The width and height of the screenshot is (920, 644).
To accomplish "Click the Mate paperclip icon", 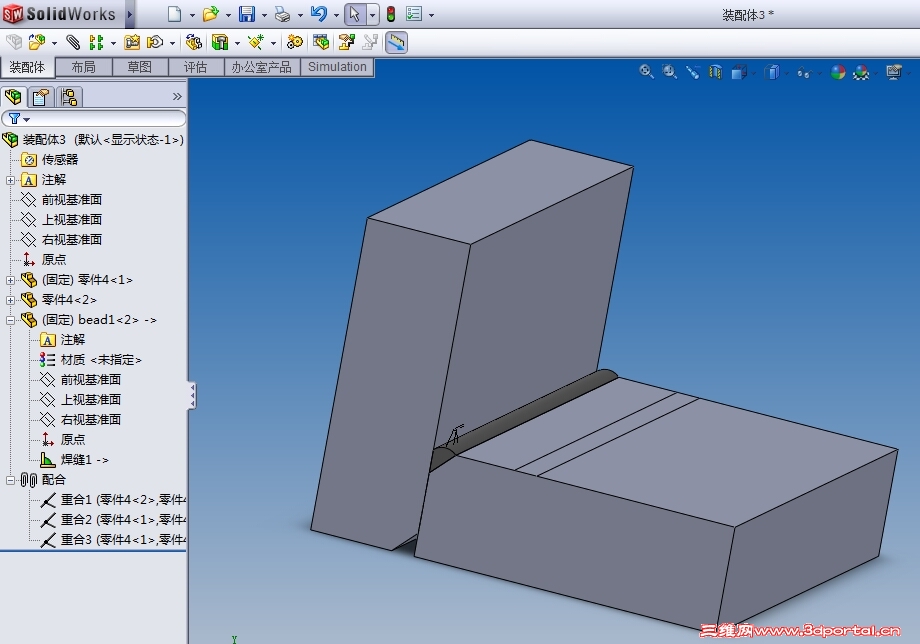I will coord(73,42).
